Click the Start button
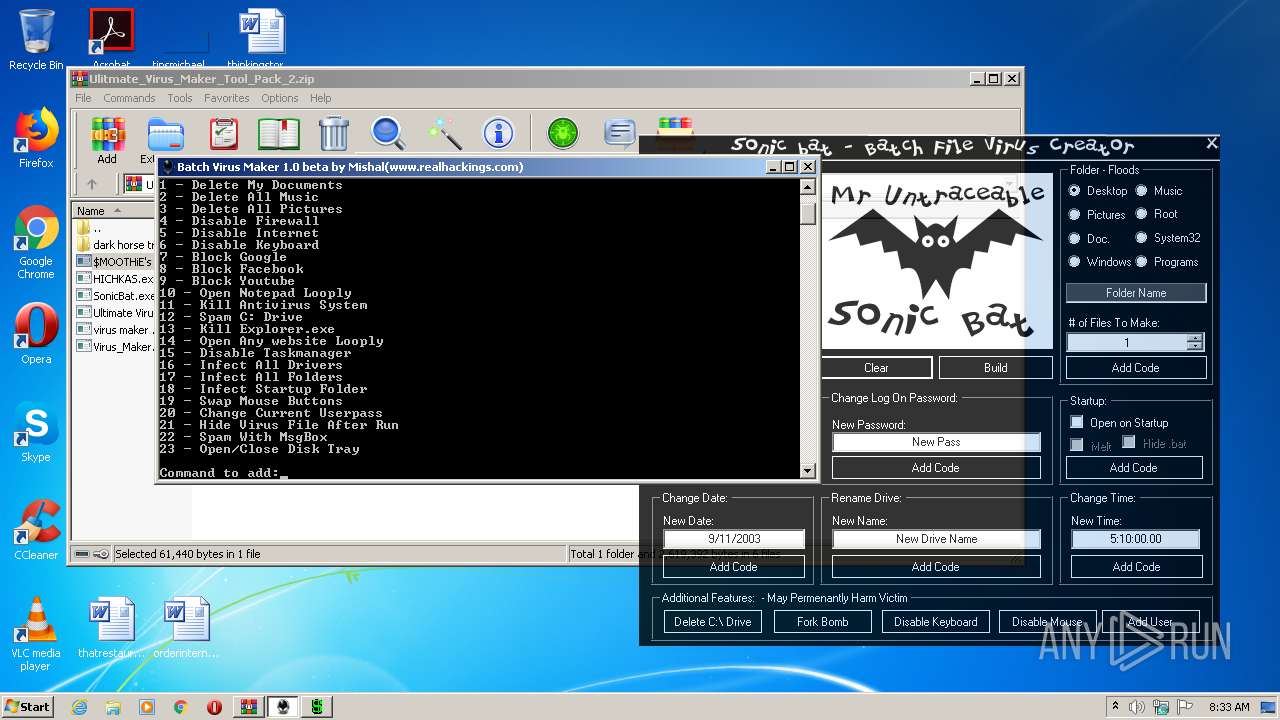The width and height of the screenshot is (1280, 720). 27,707
